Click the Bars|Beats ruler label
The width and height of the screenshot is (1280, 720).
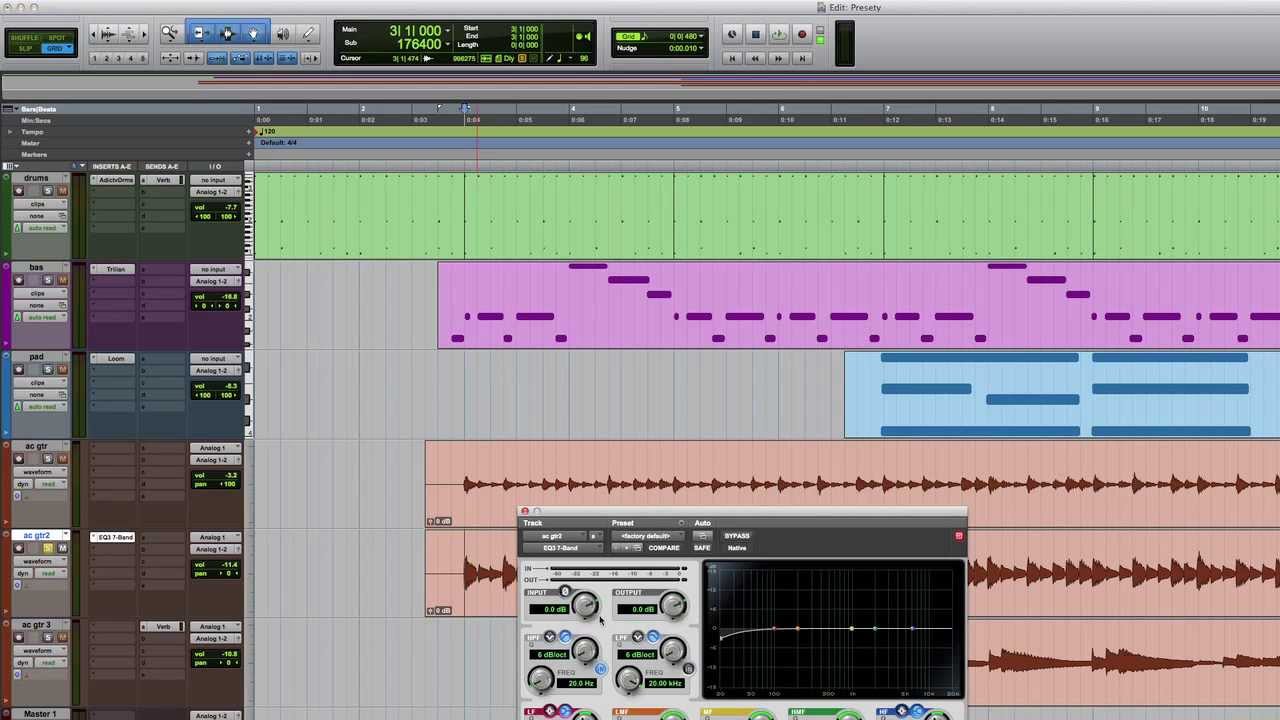[39, 109]
